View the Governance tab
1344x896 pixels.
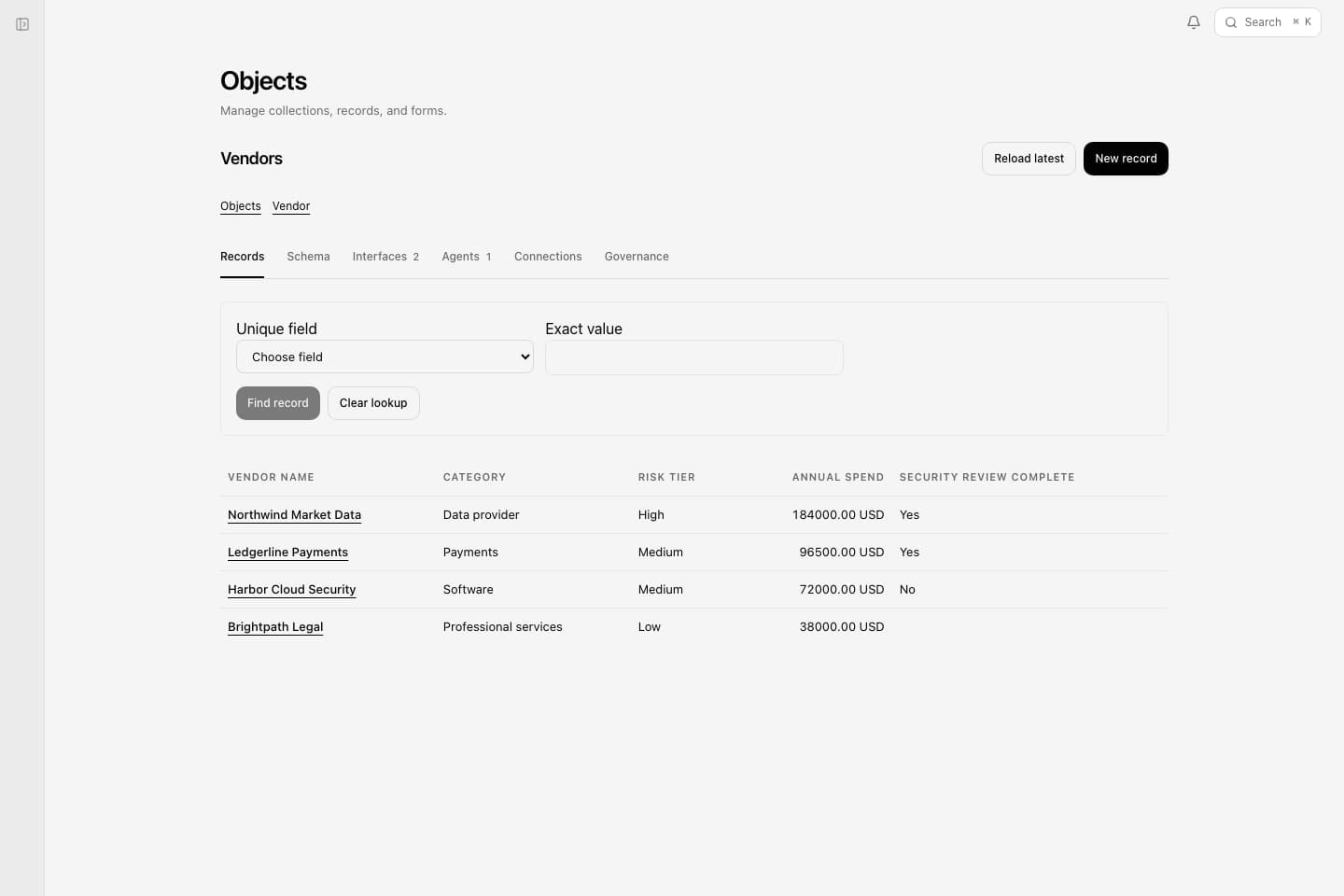point(637,257)
